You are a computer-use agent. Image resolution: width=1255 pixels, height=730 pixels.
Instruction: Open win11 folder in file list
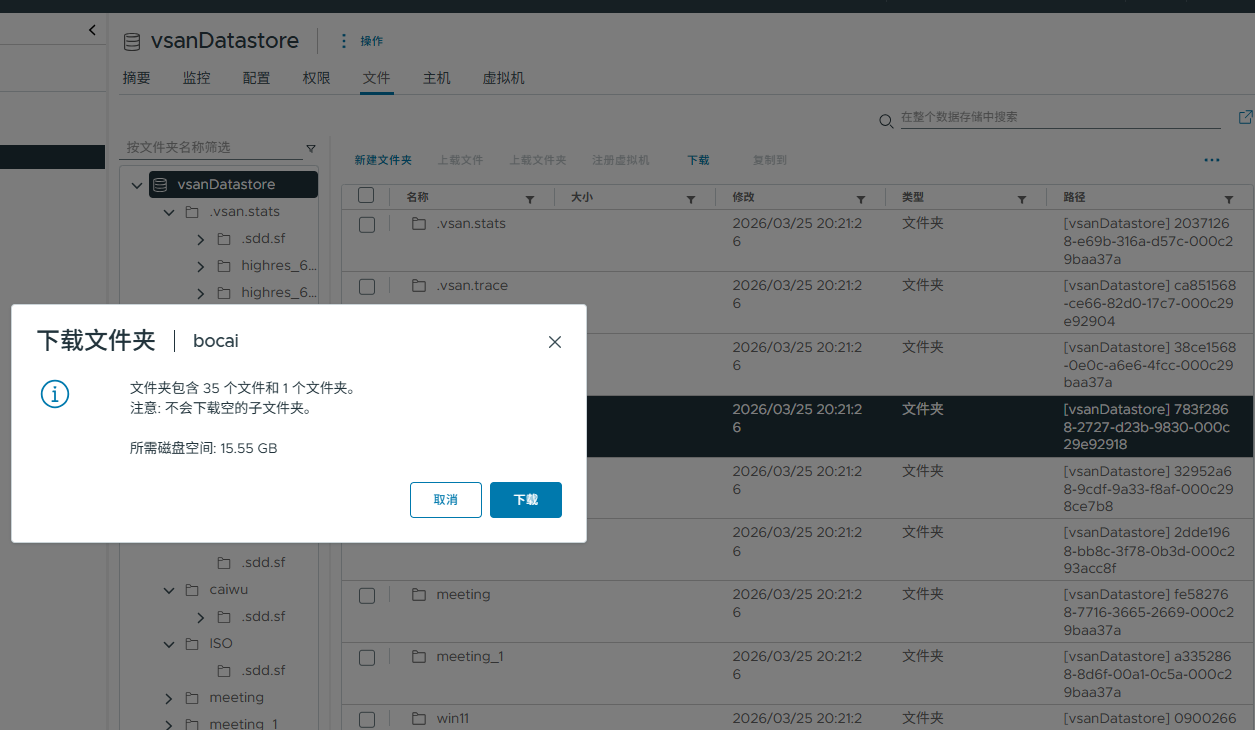[453, 718]
